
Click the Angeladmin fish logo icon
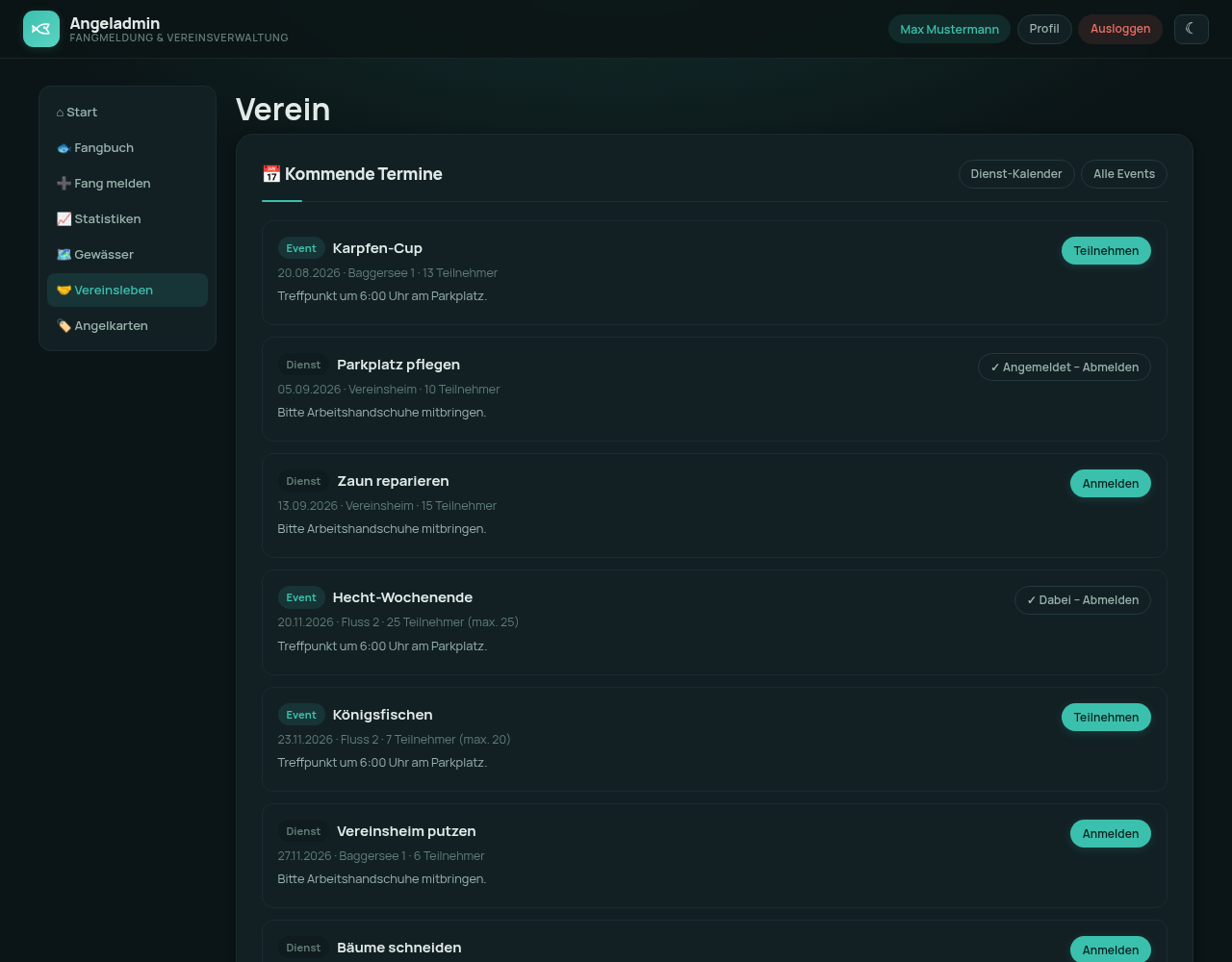pos(41,29)
